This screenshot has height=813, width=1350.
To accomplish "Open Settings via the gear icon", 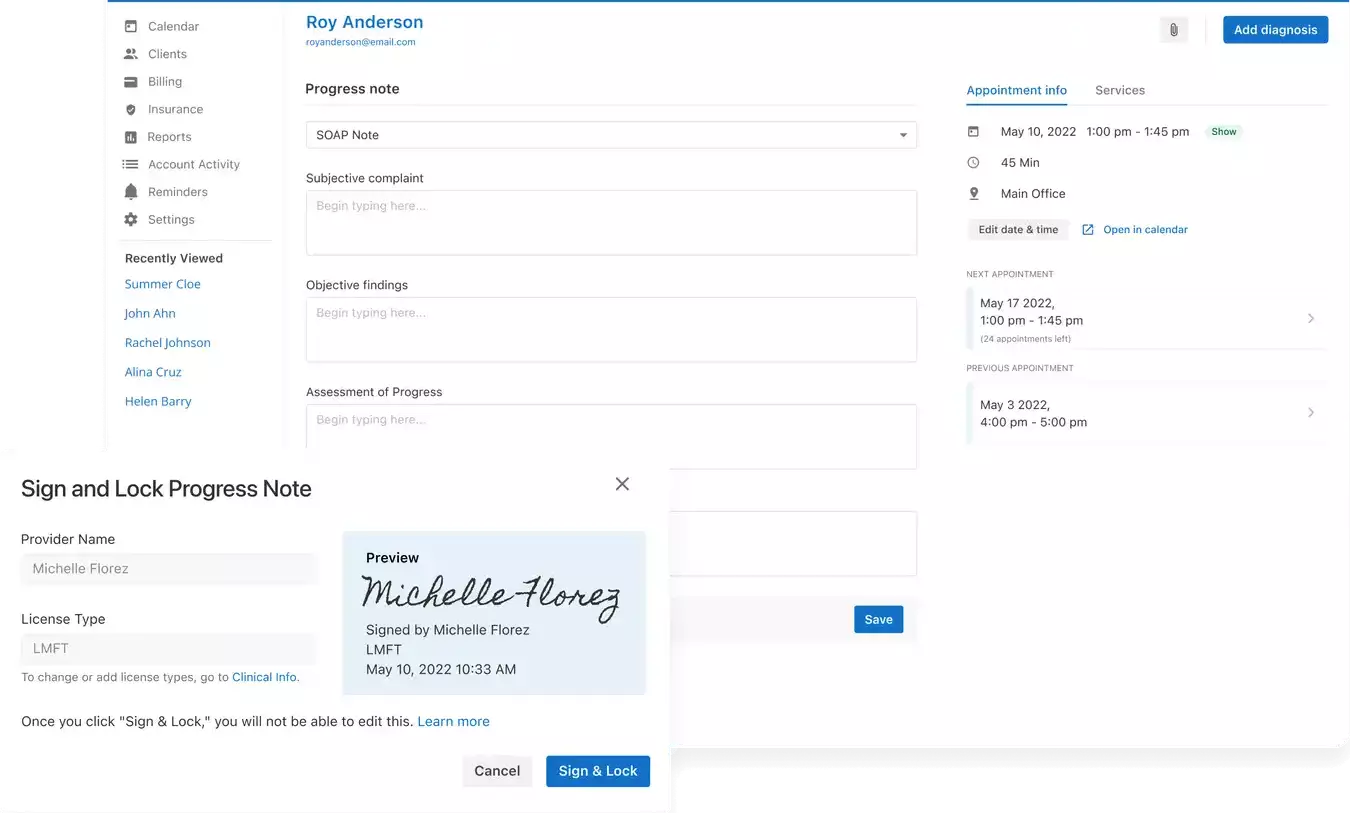I will (131, 220).
